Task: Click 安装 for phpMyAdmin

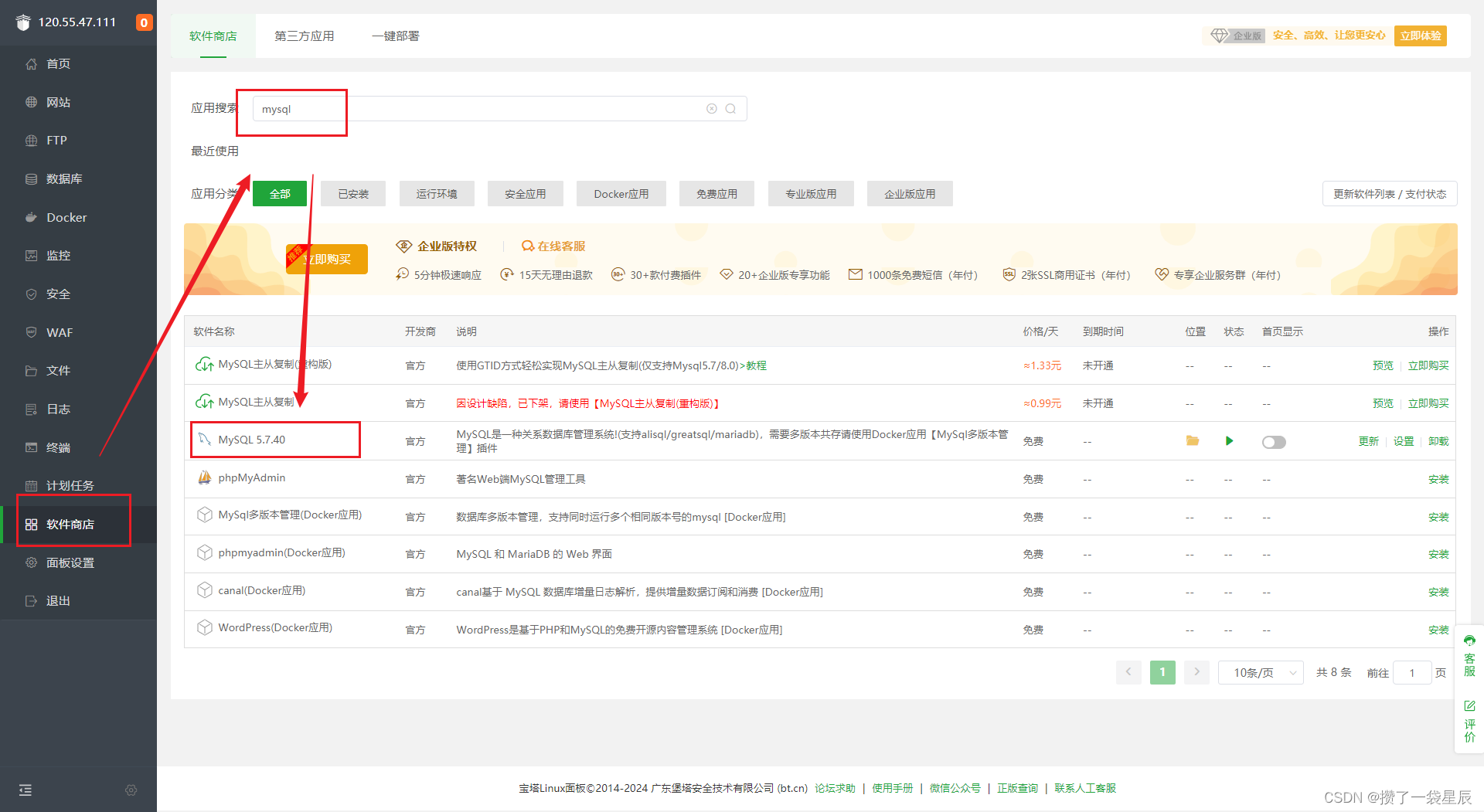Action: click(1438, 479)
